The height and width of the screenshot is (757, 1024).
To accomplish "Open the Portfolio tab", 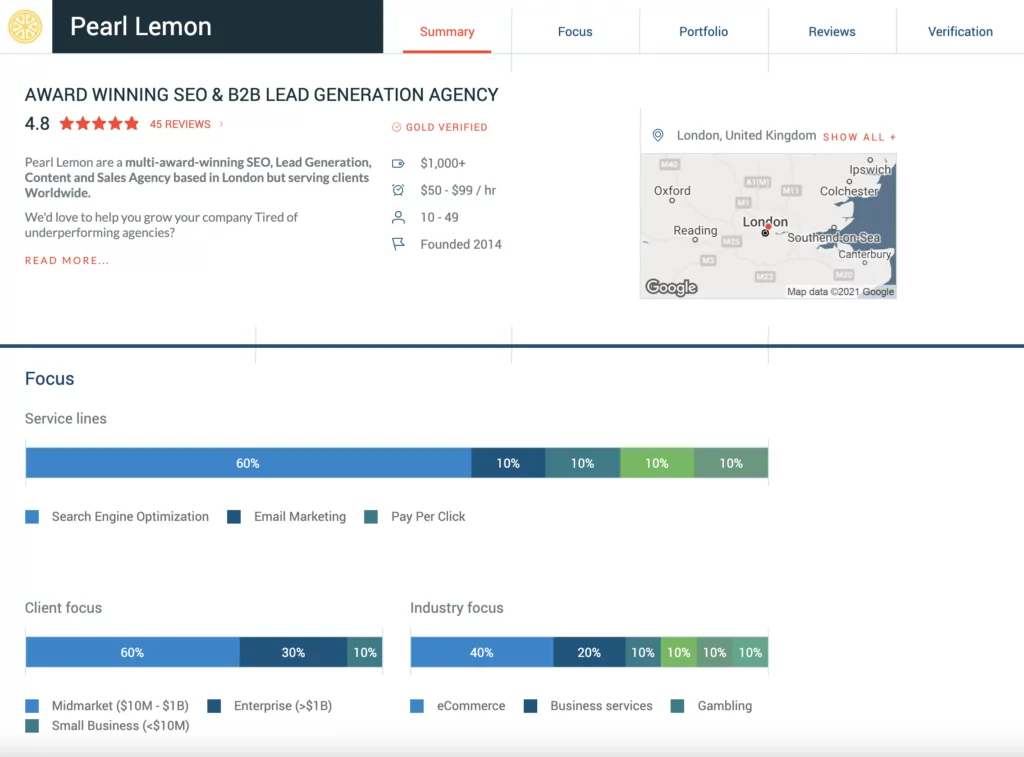I will point(703,31).
